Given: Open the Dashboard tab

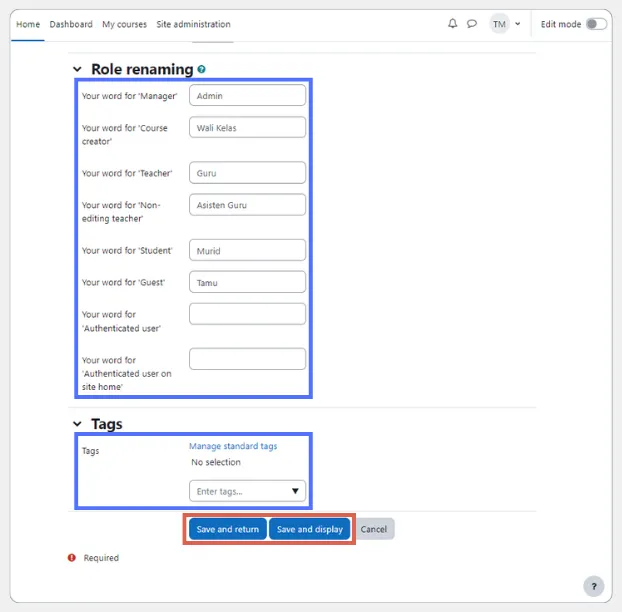Looking at the screenshot, I should pyautogui.click(x=71, y=24).
